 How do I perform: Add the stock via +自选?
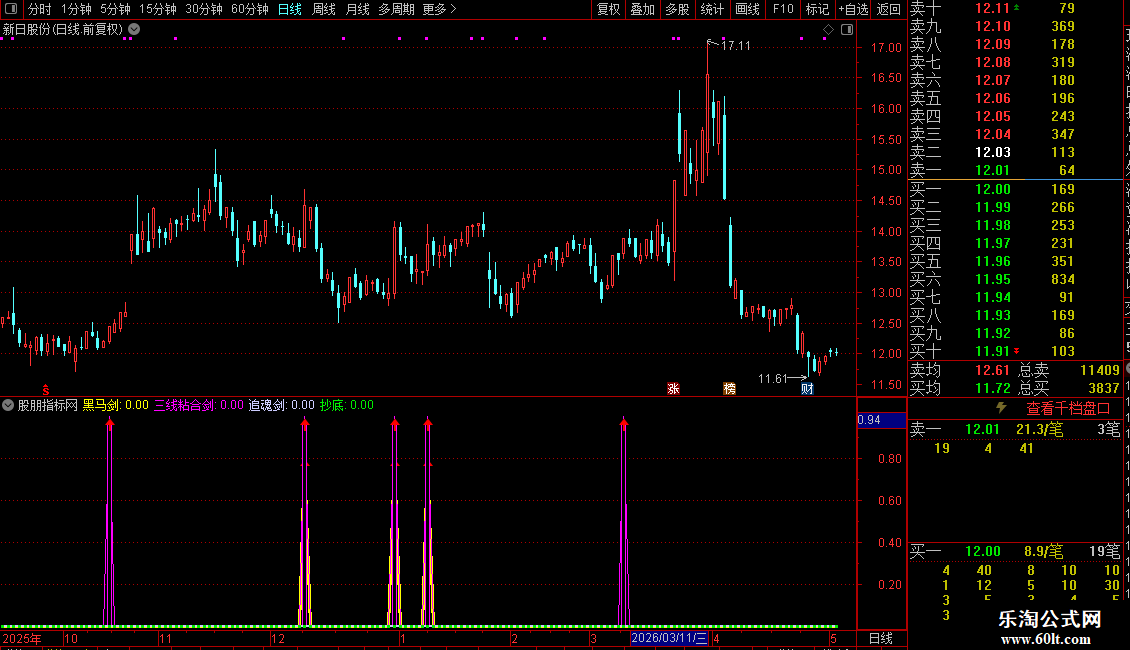click(x=853, y=9)
